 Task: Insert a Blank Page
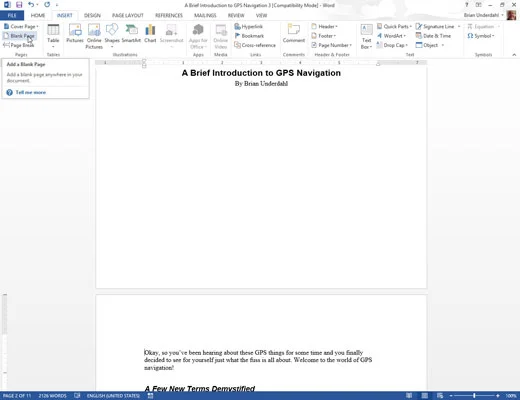(19, 36)
